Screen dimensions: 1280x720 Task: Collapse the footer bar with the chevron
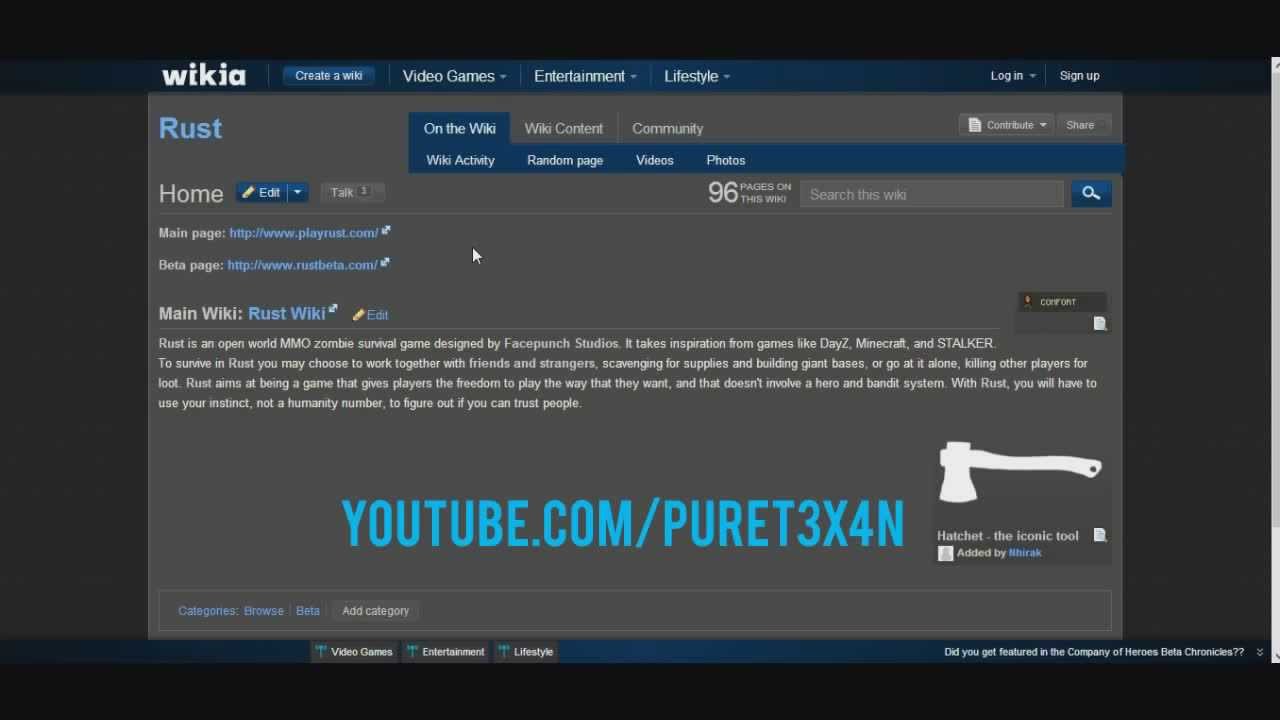[x=1260, y=652]
